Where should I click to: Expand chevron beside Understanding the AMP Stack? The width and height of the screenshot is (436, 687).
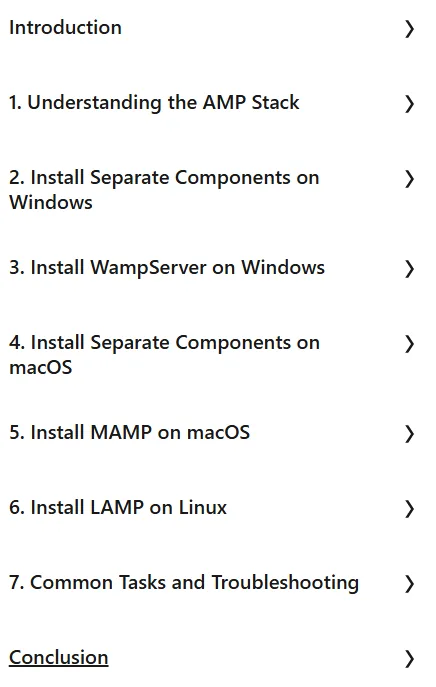(x=409, y=104)
